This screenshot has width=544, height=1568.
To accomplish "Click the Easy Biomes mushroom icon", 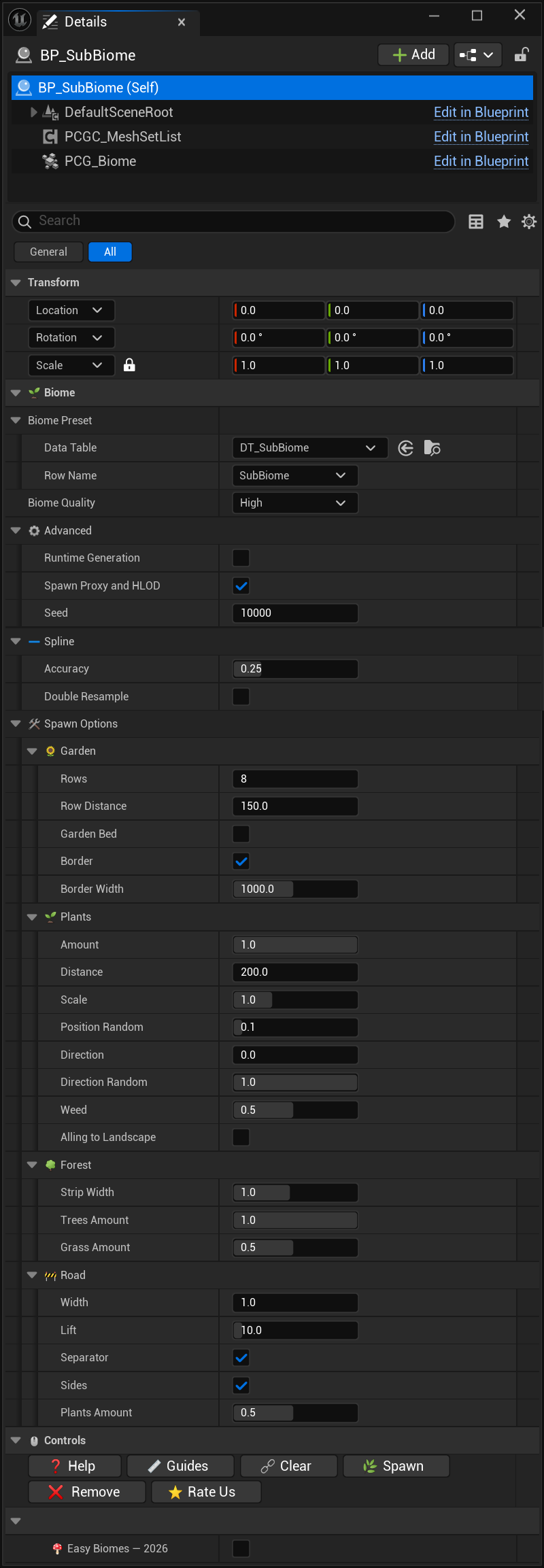I will pyautogui.click(x=57, y=1548).
